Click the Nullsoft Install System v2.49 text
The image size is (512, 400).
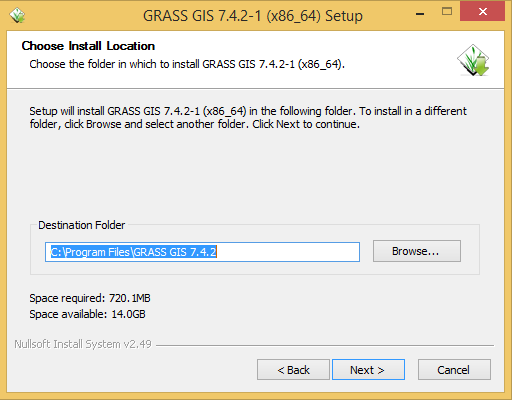click(x=83, y=344)
